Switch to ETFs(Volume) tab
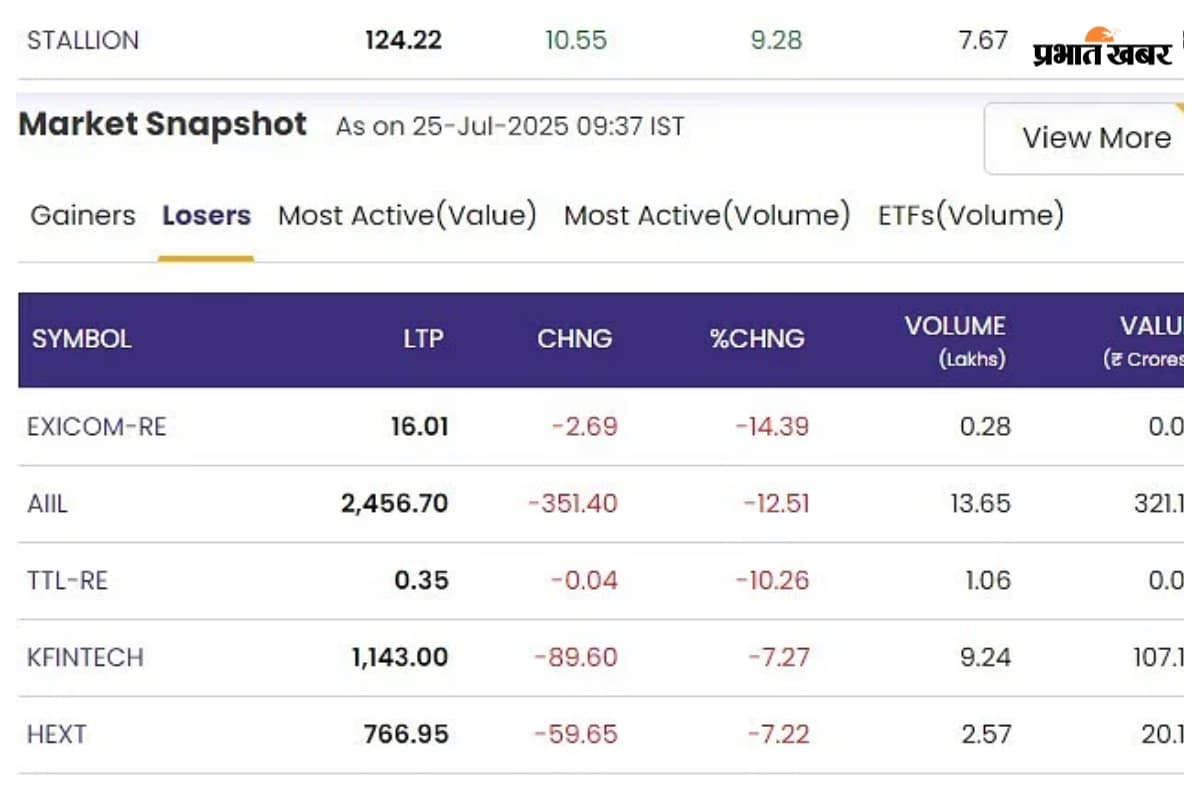Viewport: 1200px width, 803px height. 970,216
